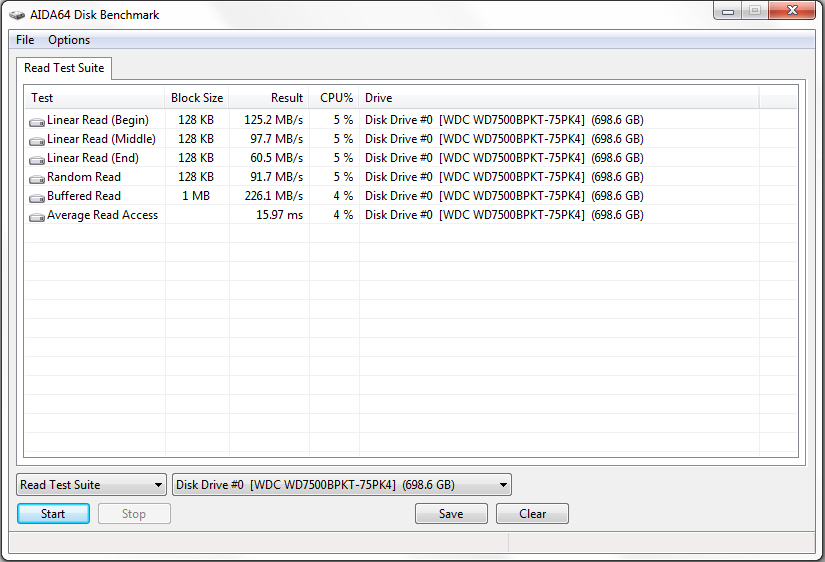The width and height of the screenshot is (825, 562).
Task: Select the Random Read row label
Action: click(x=84, y=177)
